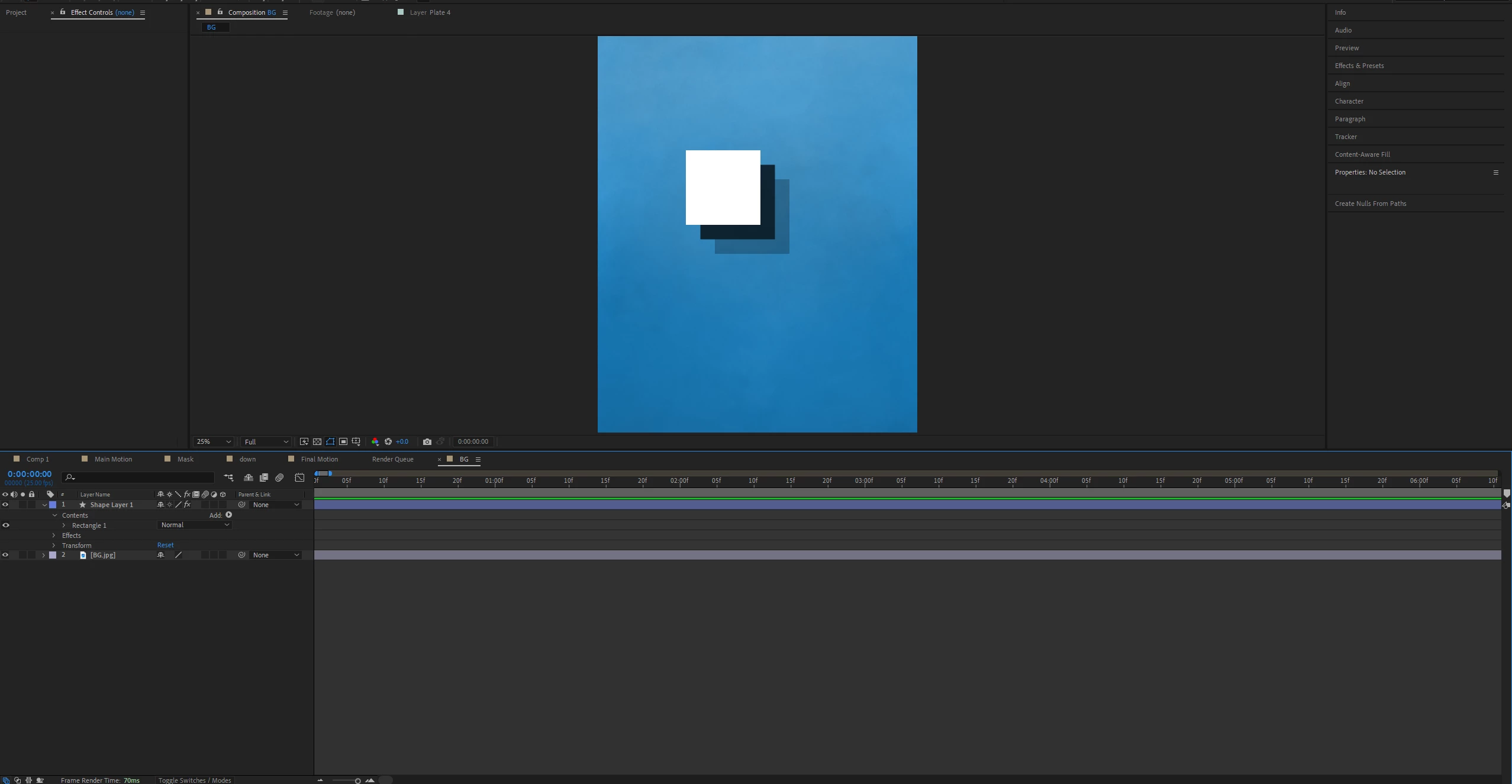1512x784 pixels.
Task: Toggle the Motion Blur enable icon
Action: click(279, 478)
